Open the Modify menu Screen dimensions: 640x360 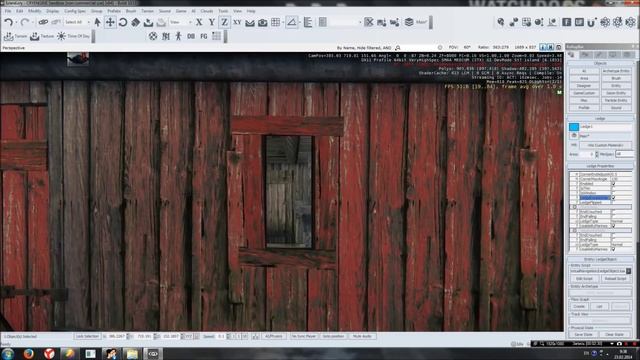coord(34,11)
